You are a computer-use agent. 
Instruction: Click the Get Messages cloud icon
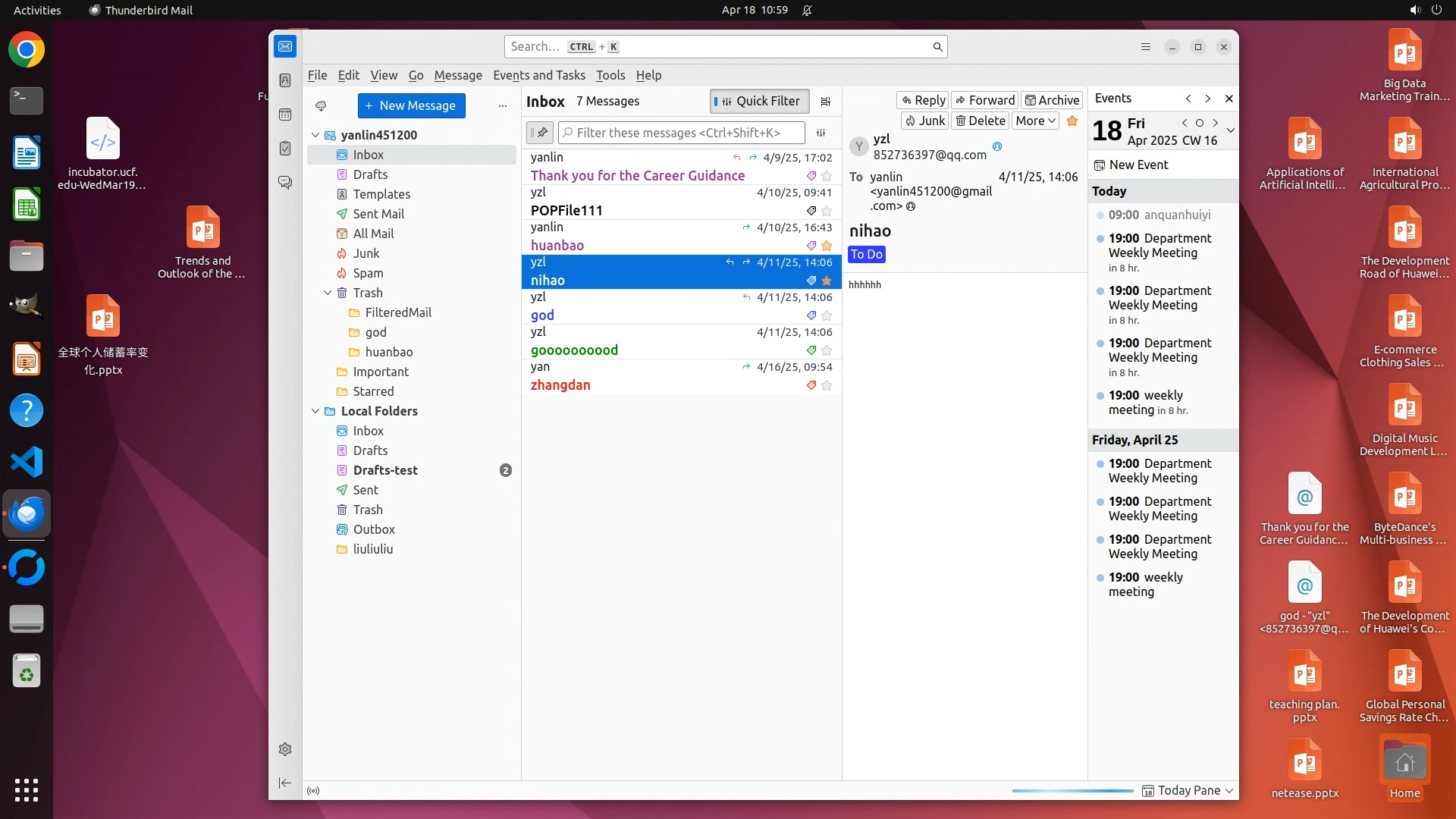click(321, 106)
